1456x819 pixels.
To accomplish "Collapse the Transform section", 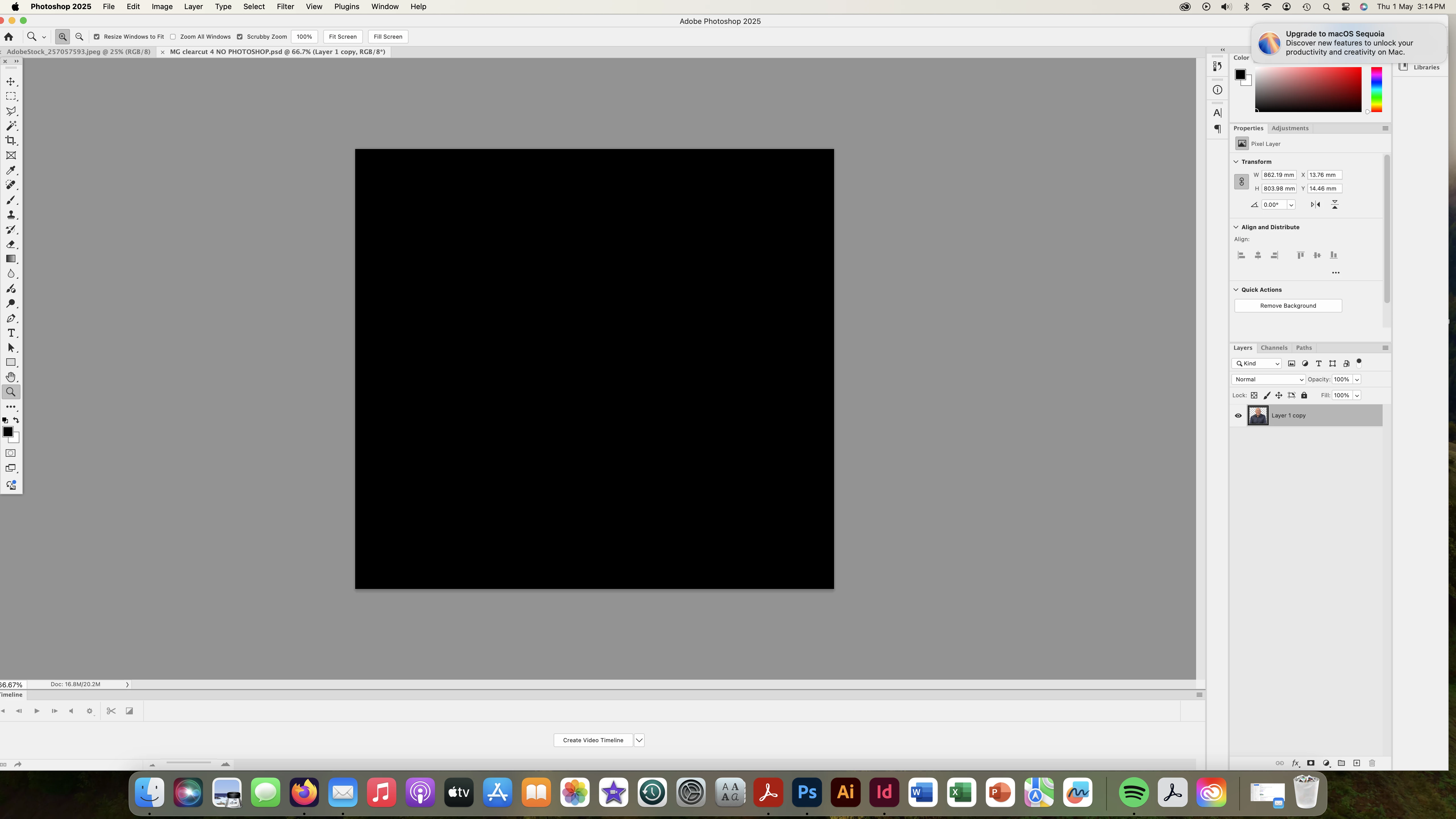I will click(1236, 162).
